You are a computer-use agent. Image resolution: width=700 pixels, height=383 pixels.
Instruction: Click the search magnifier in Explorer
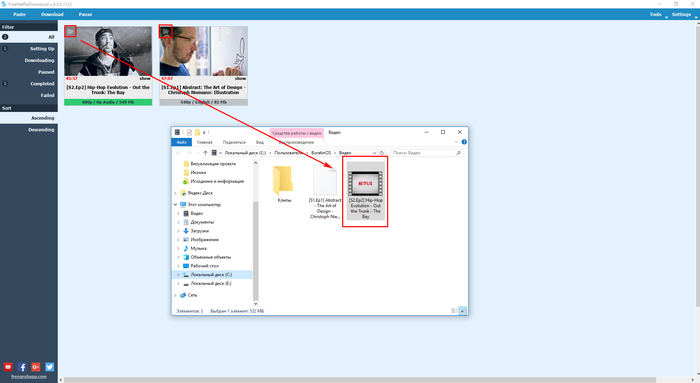[458, 153]
